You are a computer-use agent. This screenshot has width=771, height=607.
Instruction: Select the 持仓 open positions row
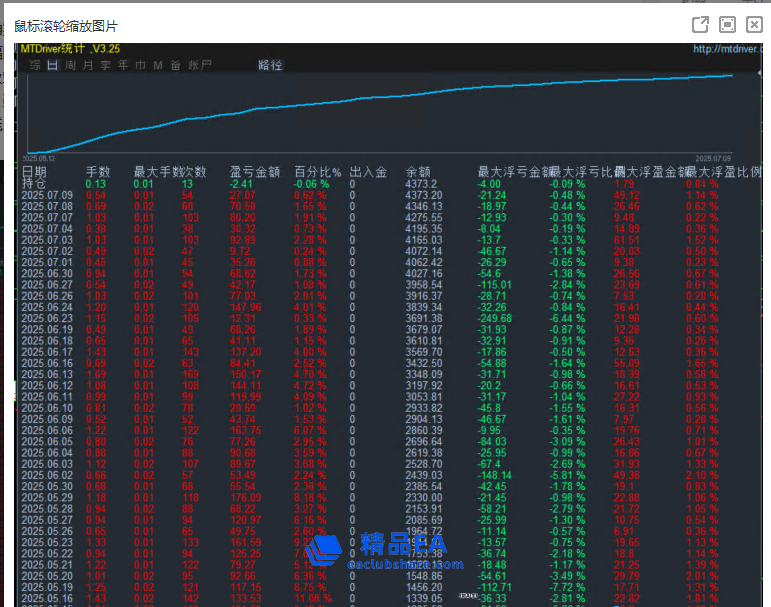click(34, 184)
